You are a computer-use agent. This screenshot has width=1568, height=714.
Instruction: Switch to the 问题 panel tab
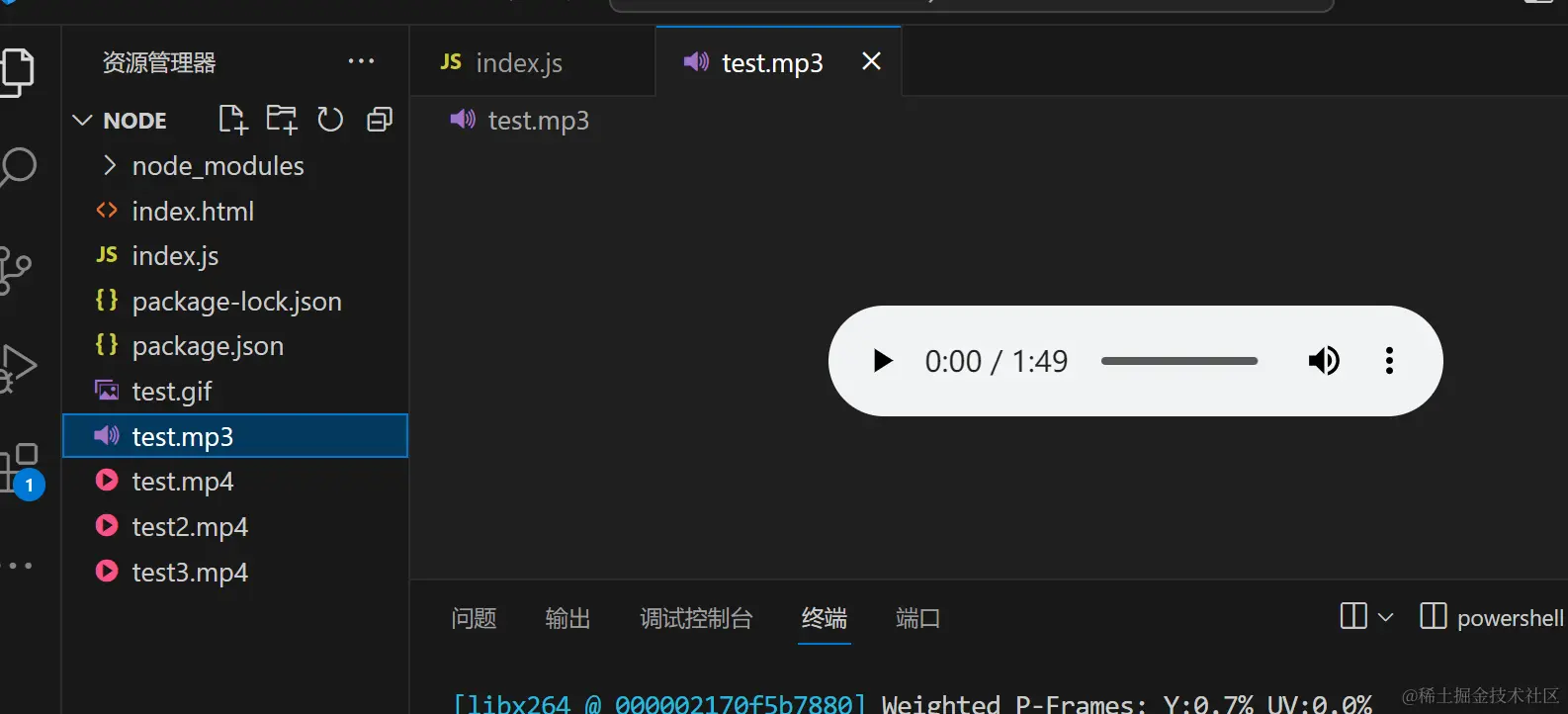pos(474,618)
